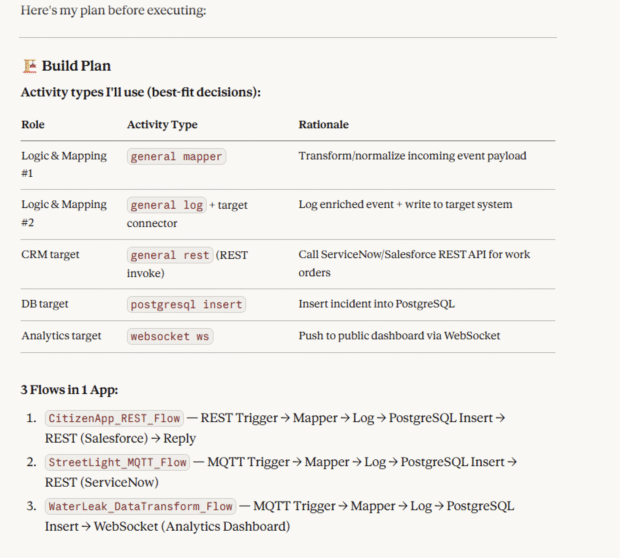Click the 'general mapper' code chip
Screen dimensions: 620x558
click(176, 156)
